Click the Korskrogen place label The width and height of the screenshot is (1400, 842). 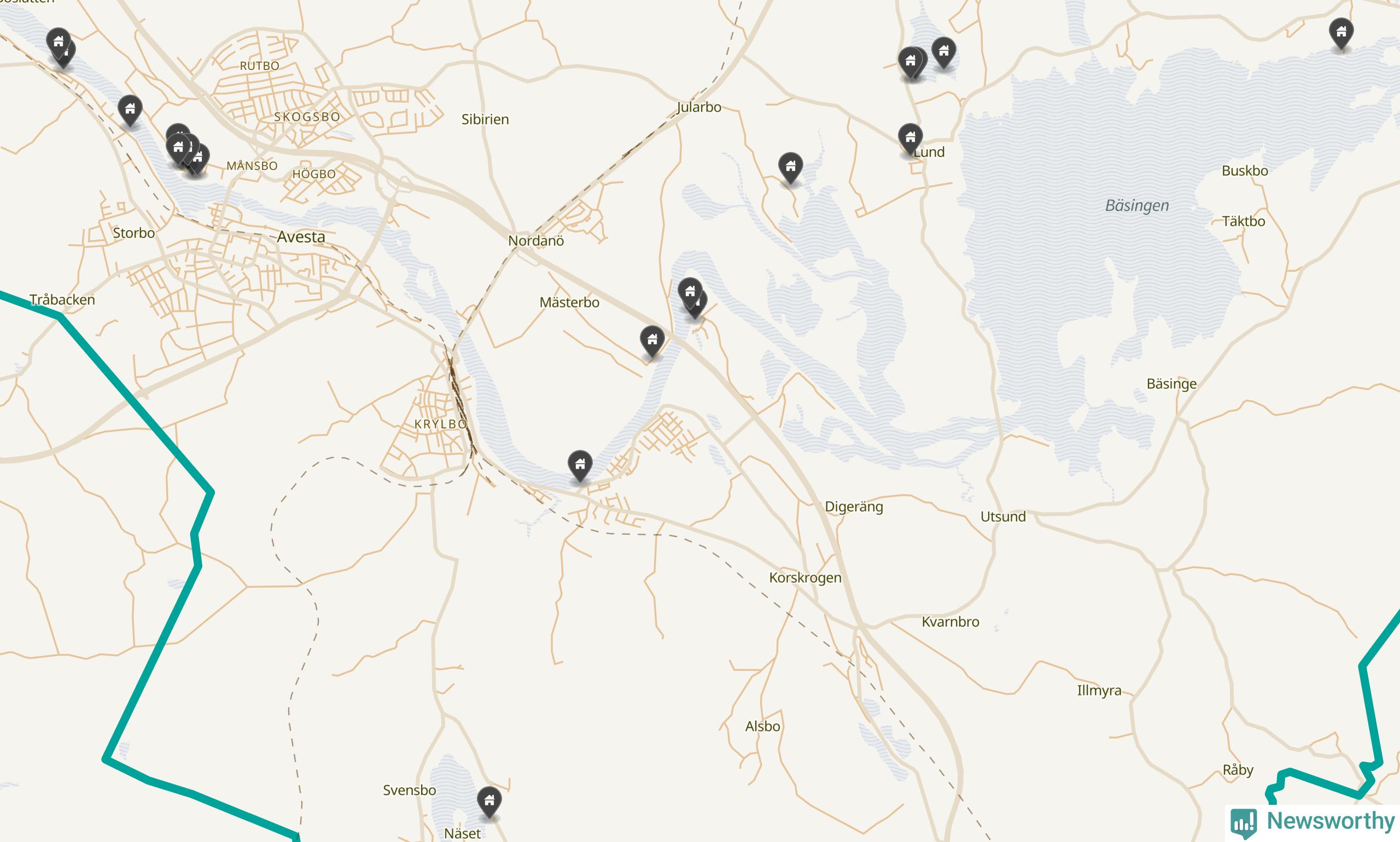[x=804, y=577]
